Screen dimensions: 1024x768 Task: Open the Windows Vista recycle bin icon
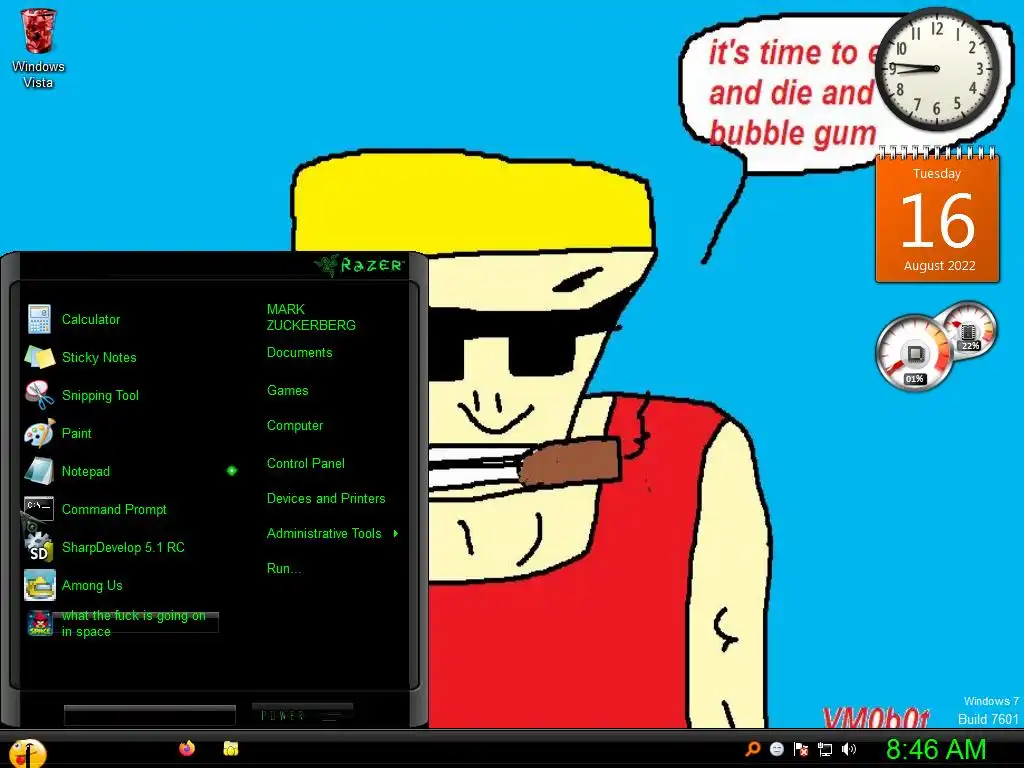pos(38,49)
